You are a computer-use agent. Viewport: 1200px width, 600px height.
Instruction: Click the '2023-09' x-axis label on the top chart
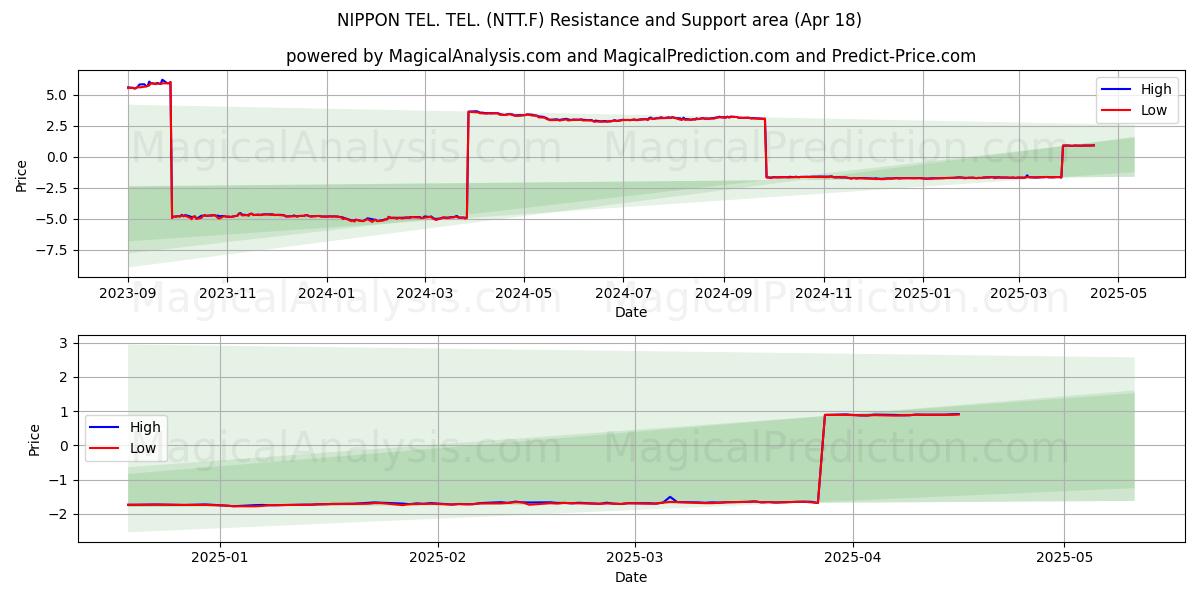point(128,295)
